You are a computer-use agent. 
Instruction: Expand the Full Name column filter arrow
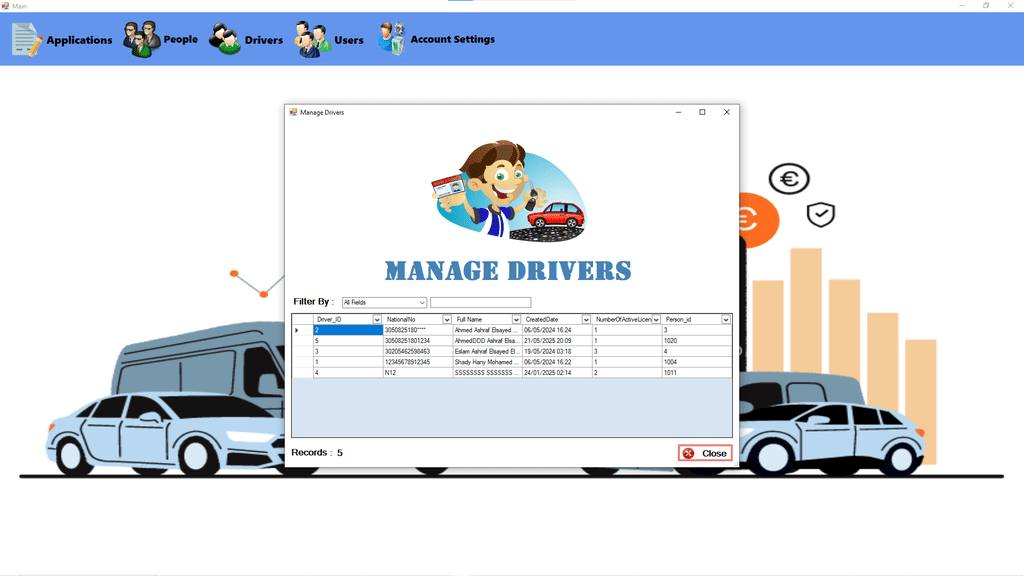point(517,320)
